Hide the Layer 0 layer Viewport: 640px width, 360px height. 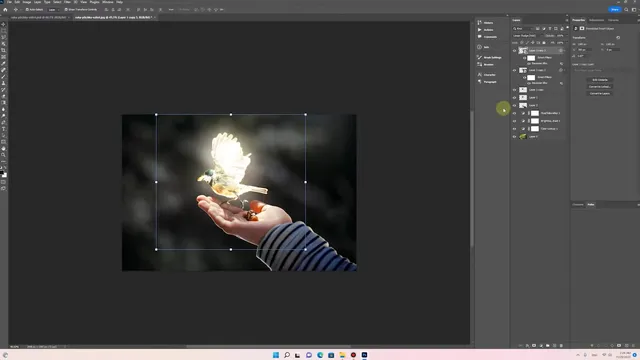pyautogui.click(x=514, y=137)
